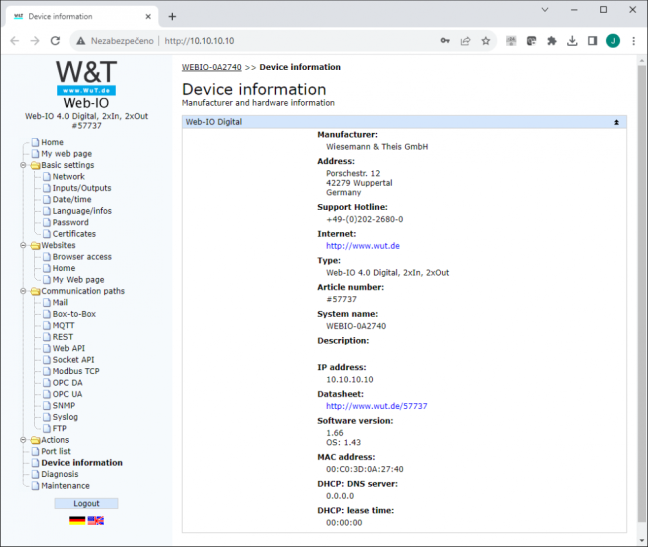Collapse the Web-IO Digital section arrow
Image resolution: width=648 pixels, height=547 pixels.
(616, 122)
